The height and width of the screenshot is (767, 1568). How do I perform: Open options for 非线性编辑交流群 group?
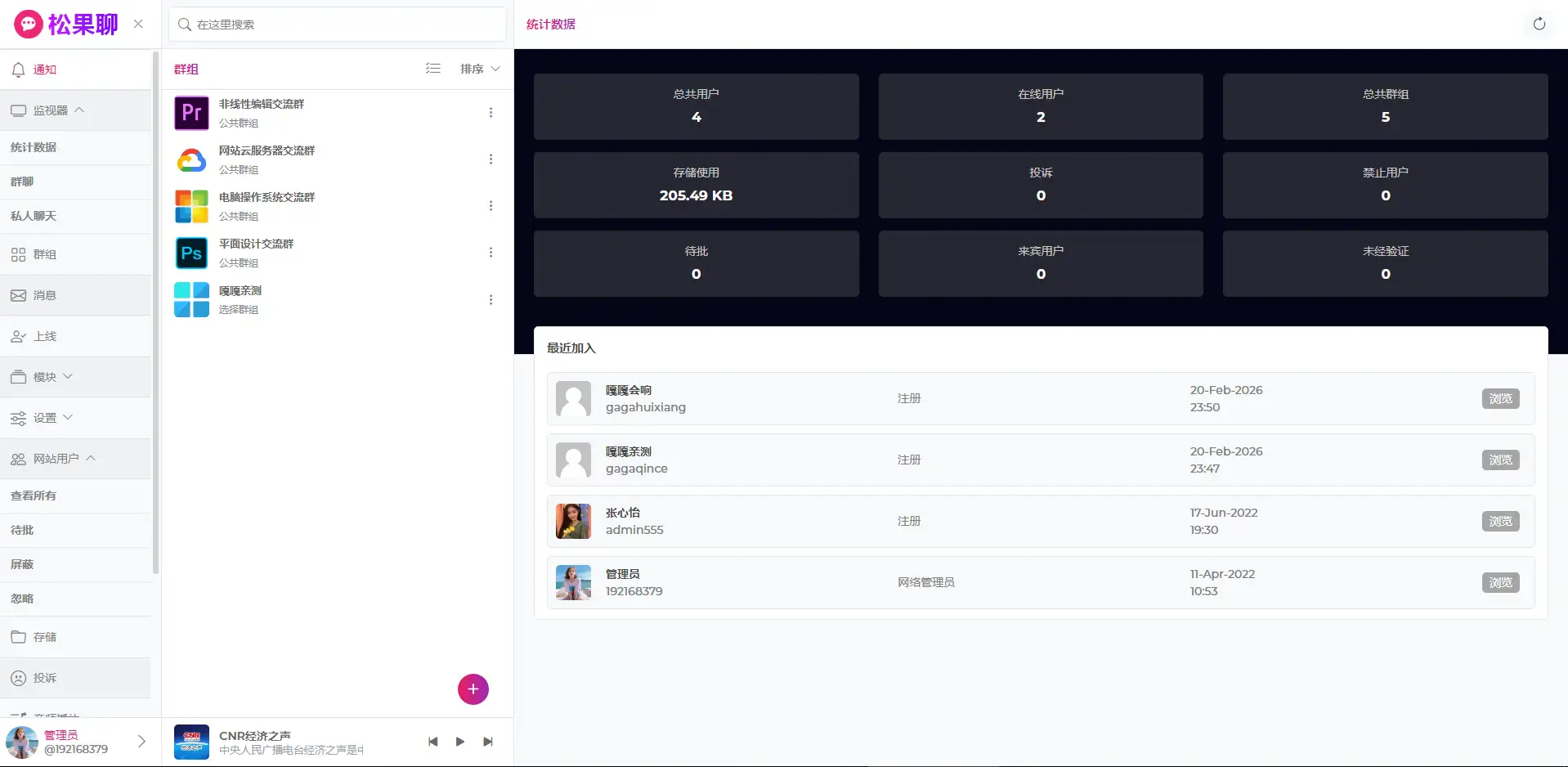[491, 113]
